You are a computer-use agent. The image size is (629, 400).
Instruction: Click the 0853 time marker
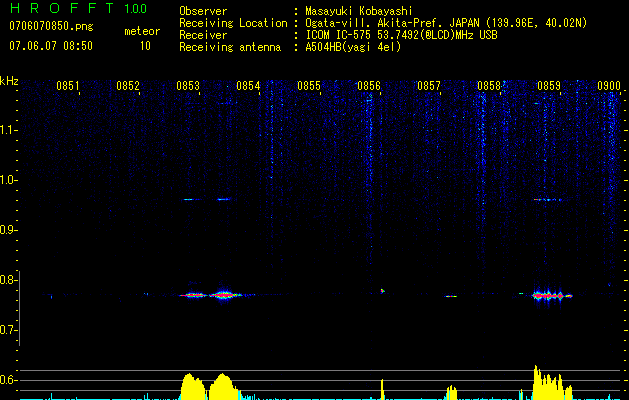[x=188, y=86]
